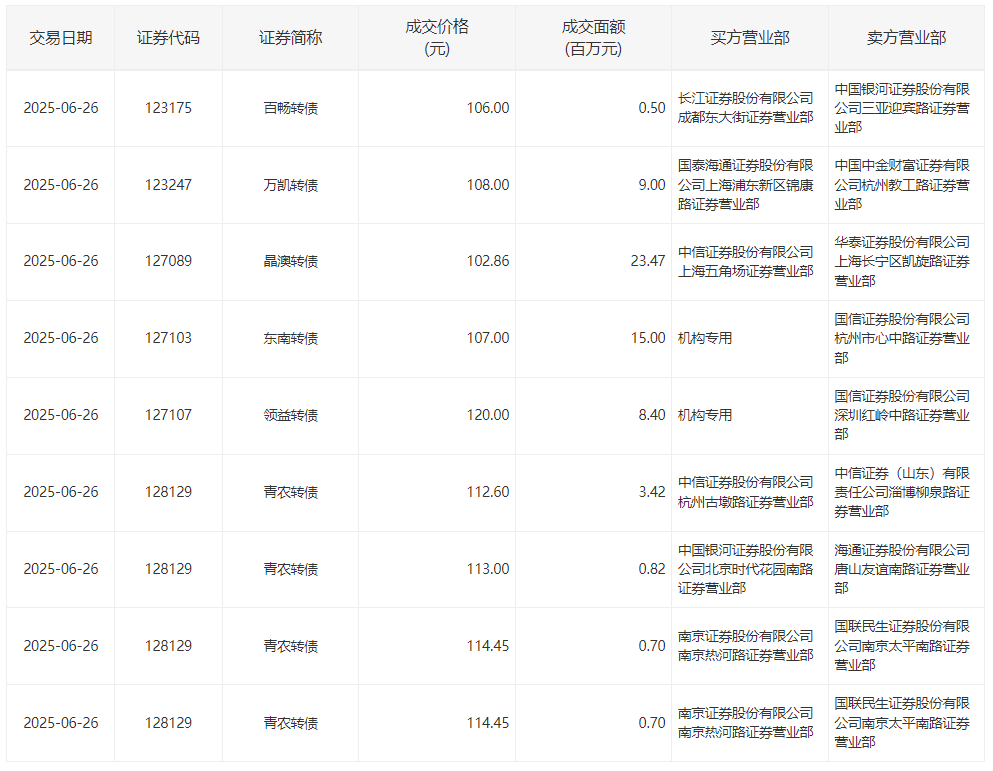Click security code 123175
The width and height of the screenshot is (993, 771).
(x=168, y=108)
